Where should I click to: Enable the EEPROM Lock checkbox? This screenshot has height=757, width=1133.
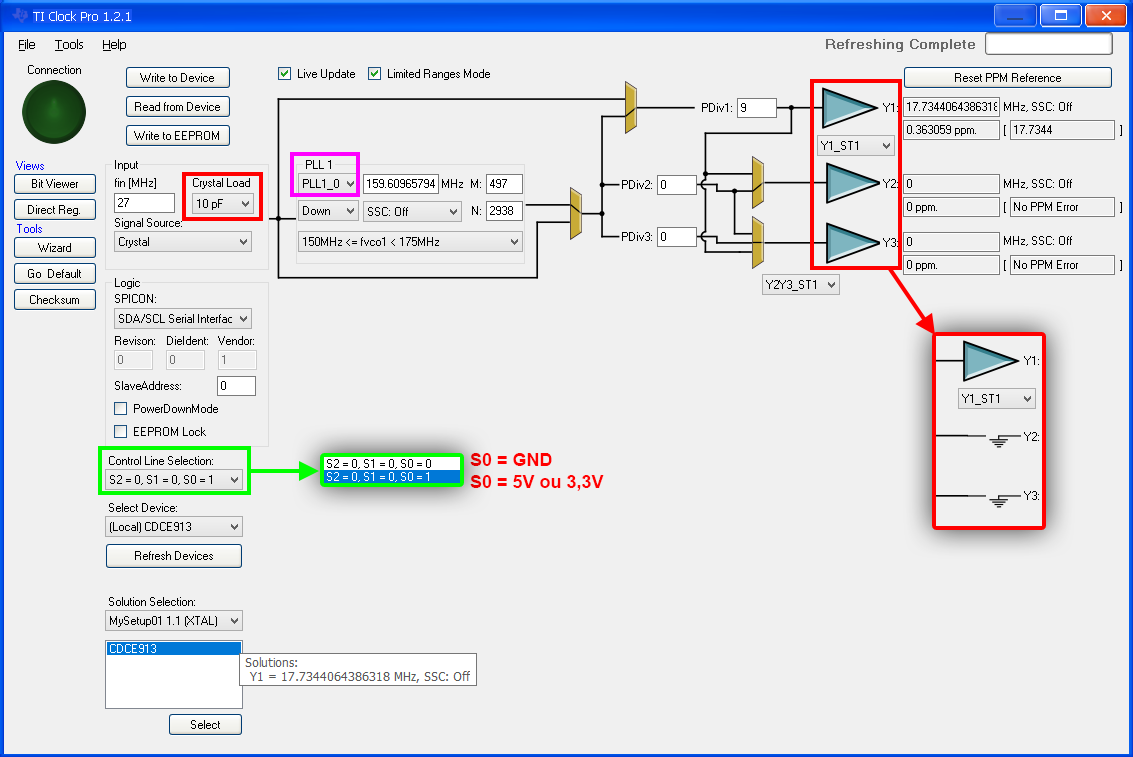[121, 432]
